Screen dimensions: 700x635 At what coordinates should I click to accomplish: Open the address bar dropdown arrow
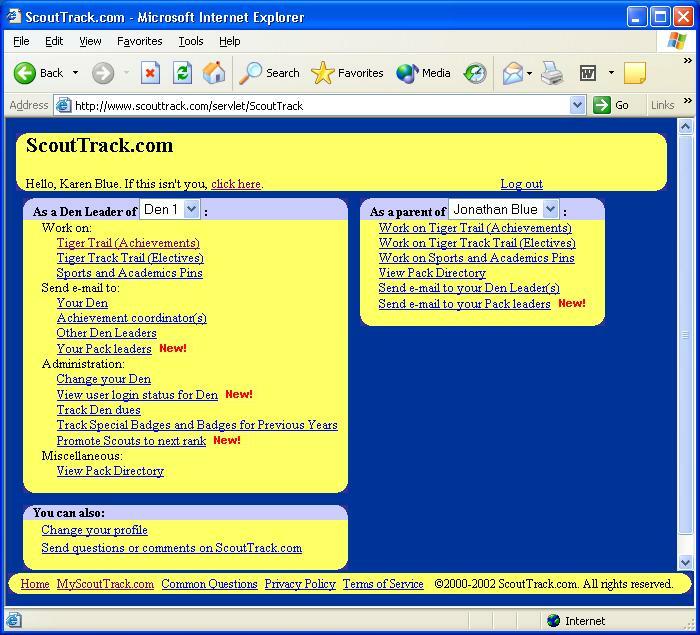577,105
